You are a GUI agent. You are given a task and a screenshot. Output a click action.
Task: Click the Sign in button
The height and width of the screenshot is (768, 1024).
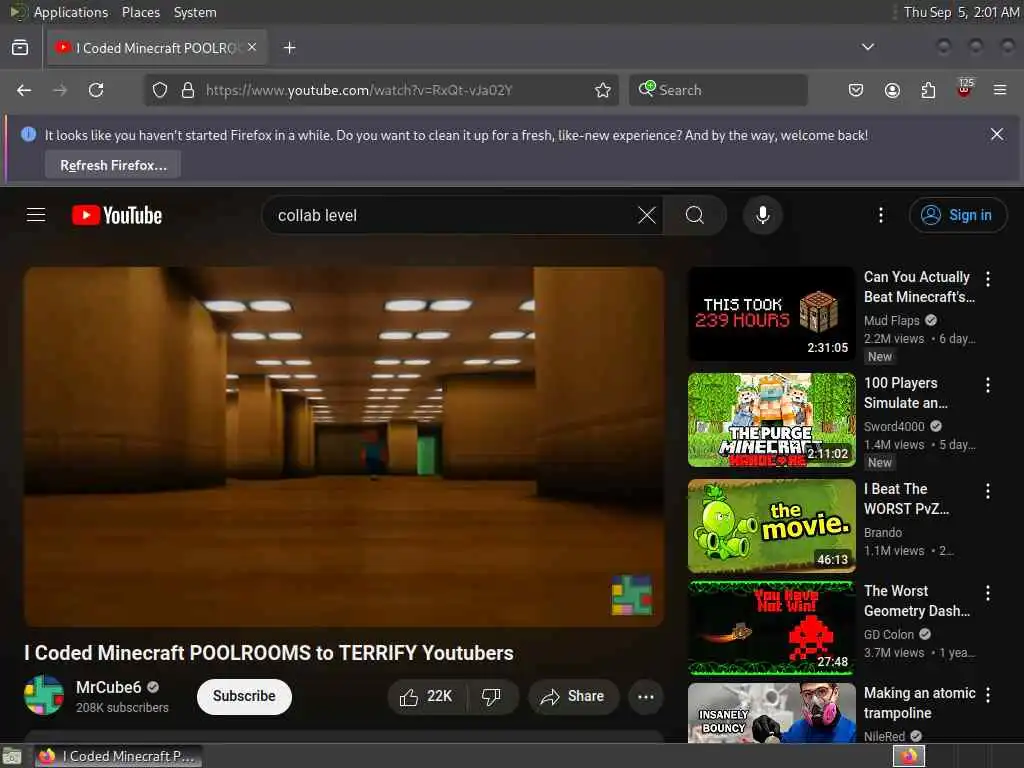(957, 215)
